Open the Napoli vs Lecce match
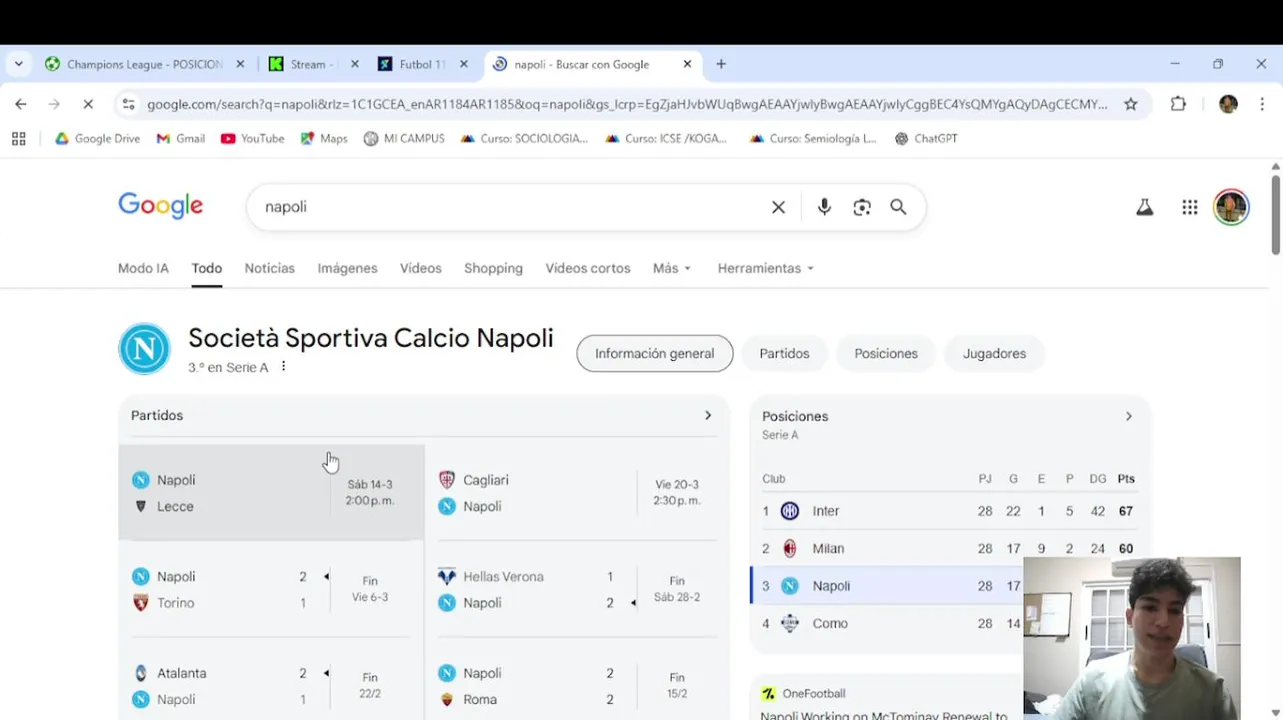Viewport: 1283px width, 720px height. [271, 493]
